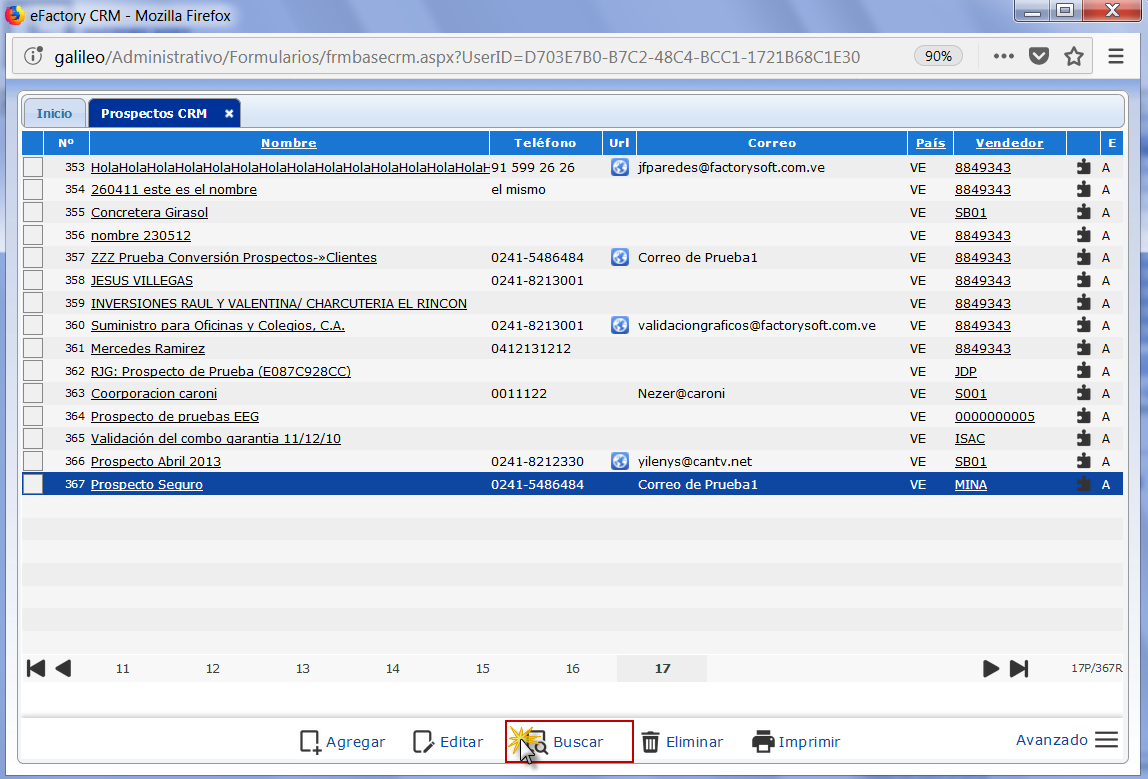Click puzzle icon in JESUS VILLEGAS row
Screen dimensions: 1148x779
[1084, 280]
